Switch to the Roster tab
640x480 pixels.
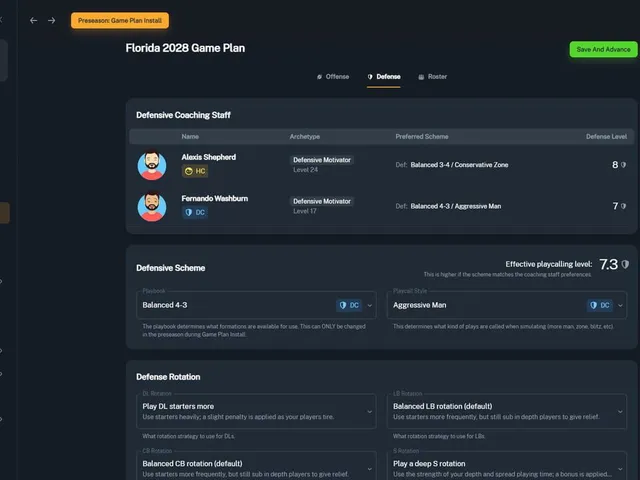[x=433, y=77]
